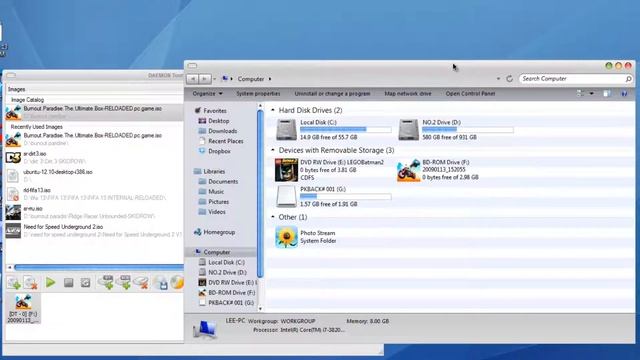The image size is (640, 360).
Task: Open Documents library in sidebar
Action: (223, 181)
